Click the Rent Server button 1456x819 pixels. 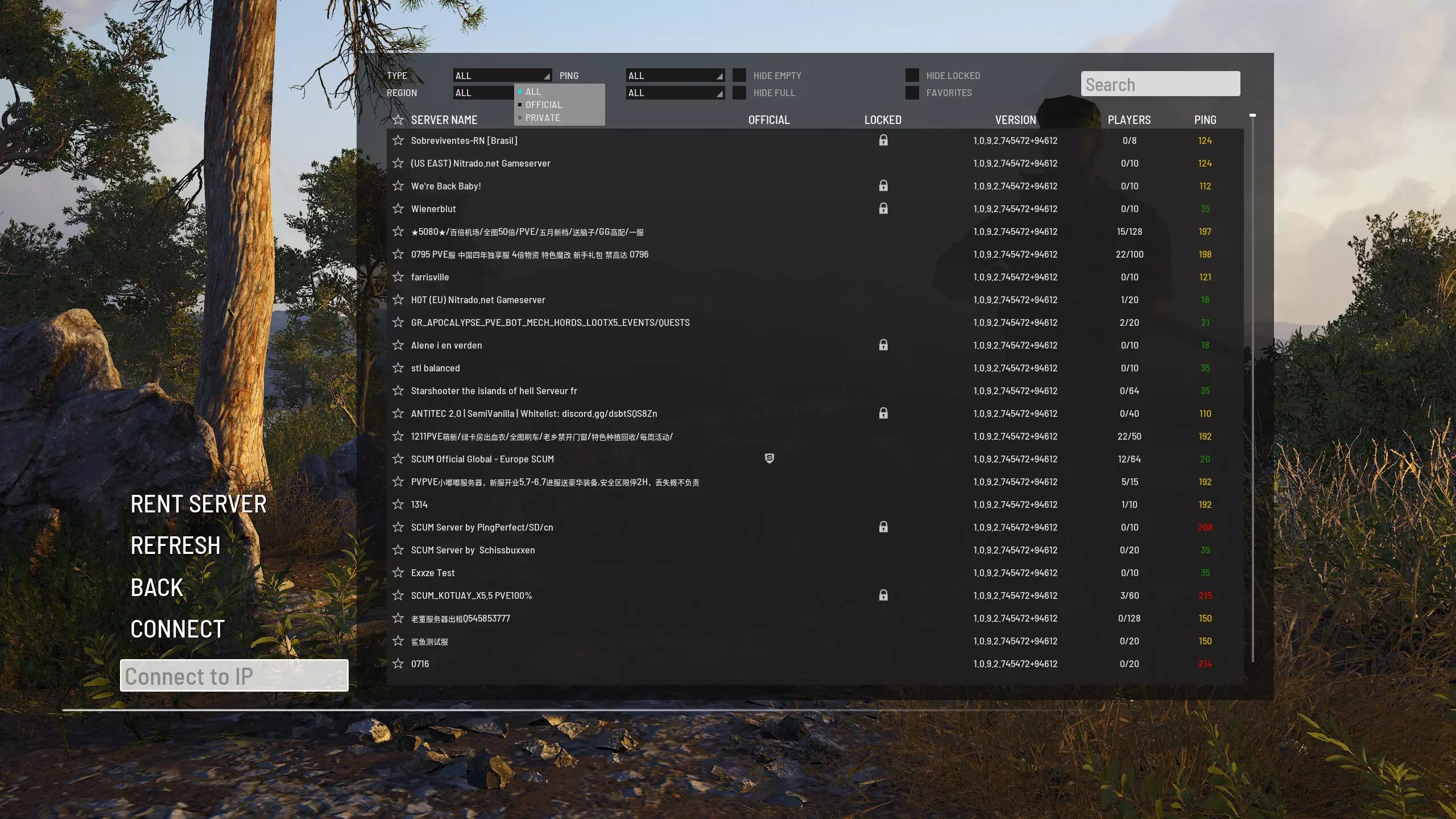pyautogui.click(x=198, y=504)
